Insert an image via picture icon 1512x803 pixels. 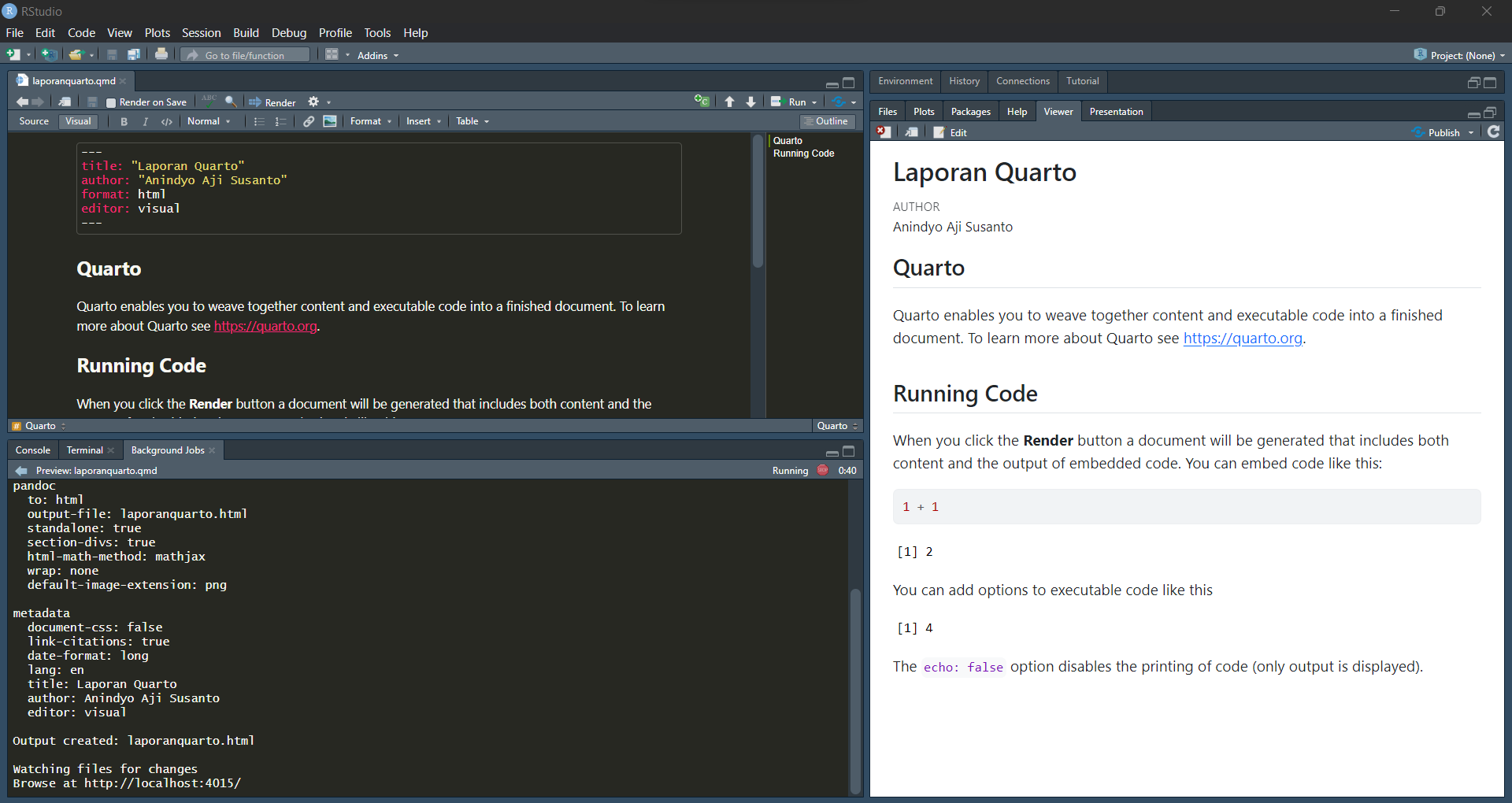click(330, 121)
